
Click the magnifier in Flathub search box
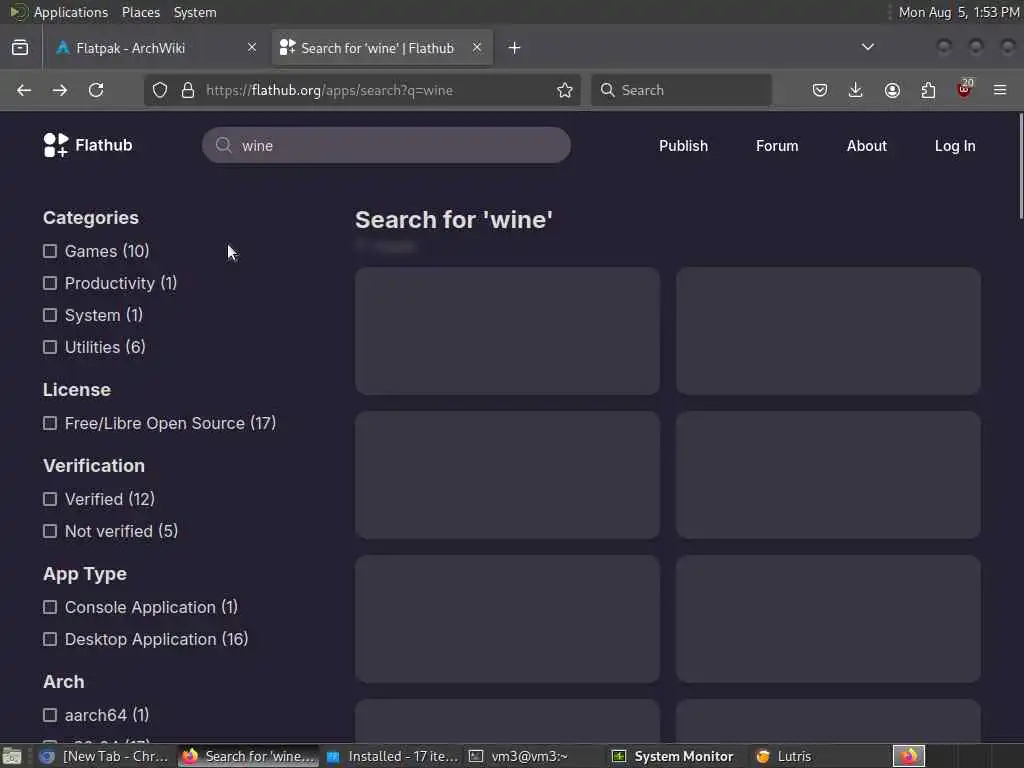tap(224, 145)
